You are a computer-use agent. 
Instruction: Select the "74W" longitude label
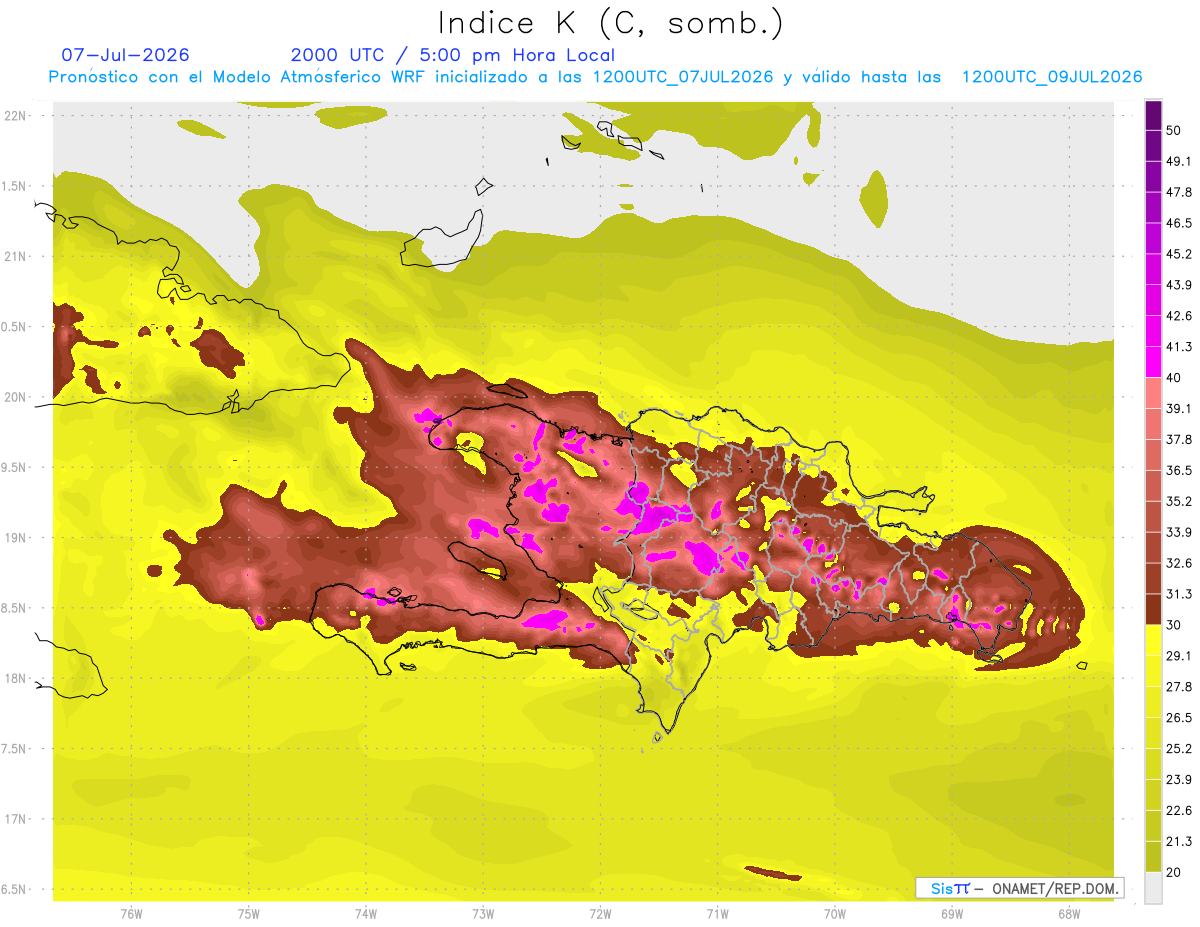366,914
